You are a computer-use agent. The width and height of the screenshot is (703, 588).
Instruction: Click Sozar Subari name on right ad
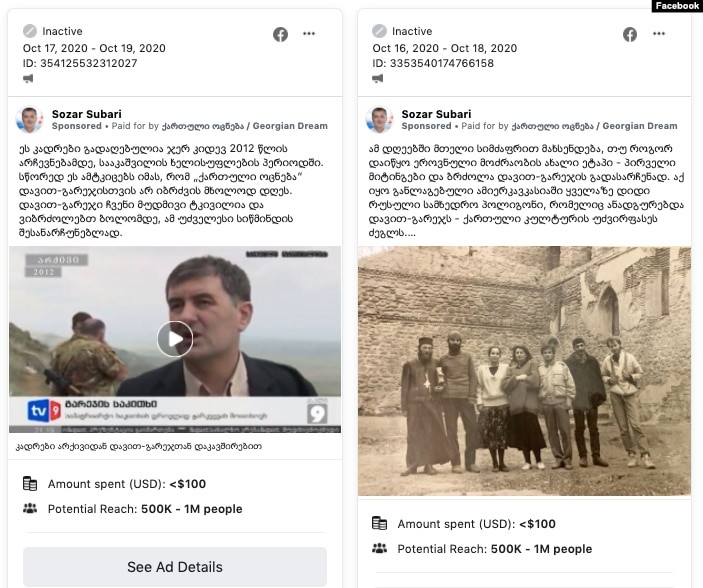[x=436, y=114]
